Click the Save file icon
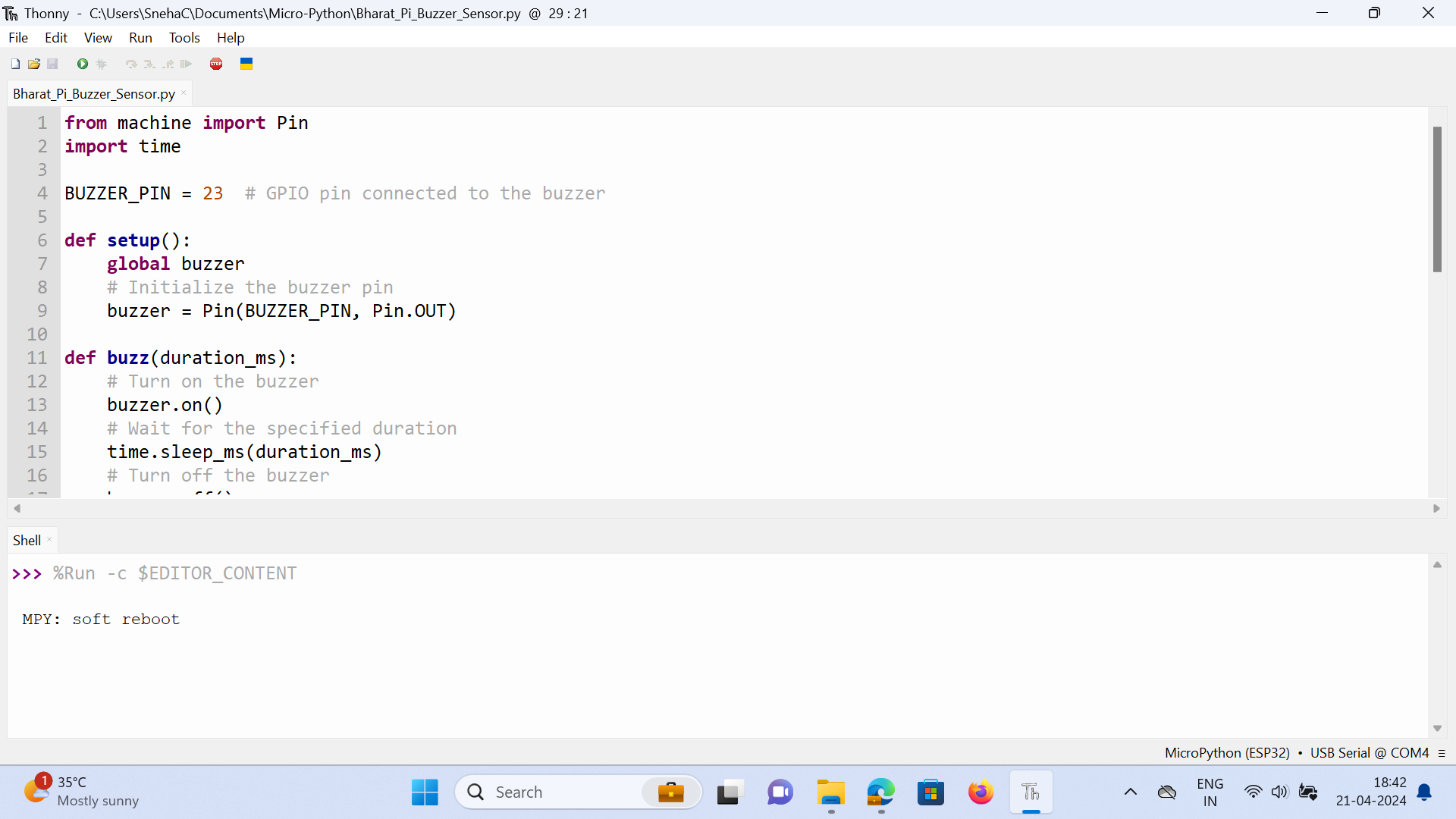The width and height of the screenshot is (1456, 819). point(52,64)
